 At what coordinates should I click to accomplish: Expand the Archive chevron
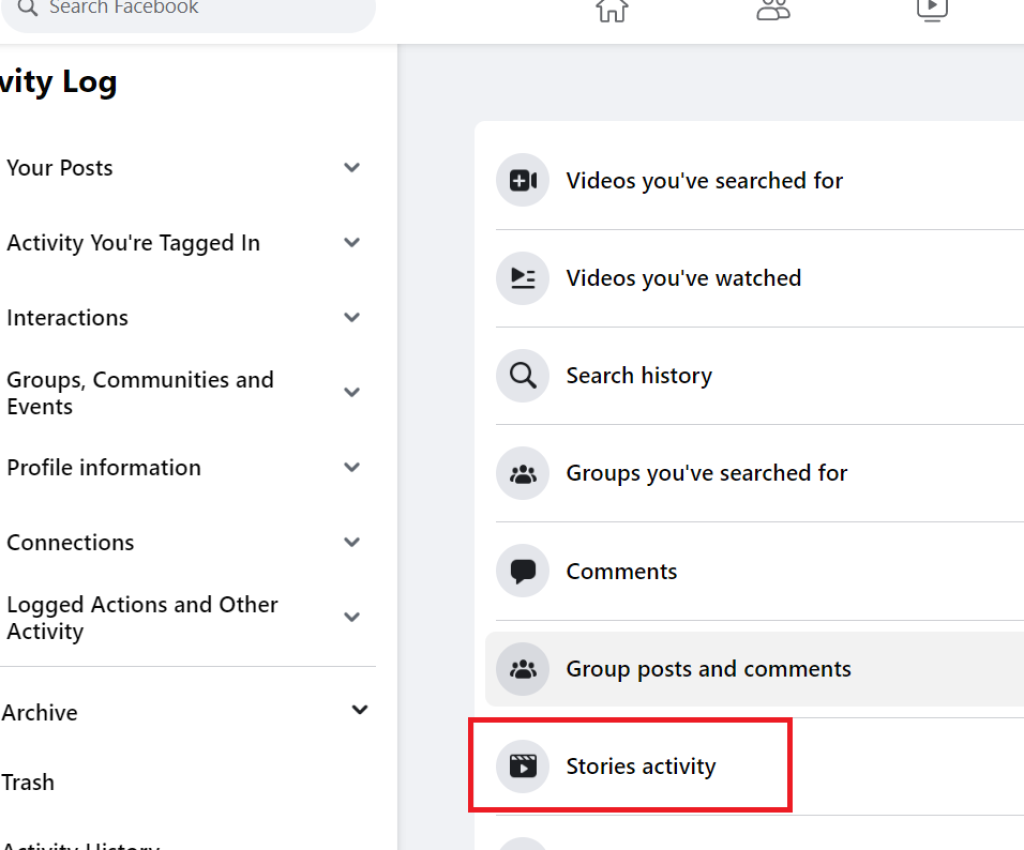[x=360, y=710]
